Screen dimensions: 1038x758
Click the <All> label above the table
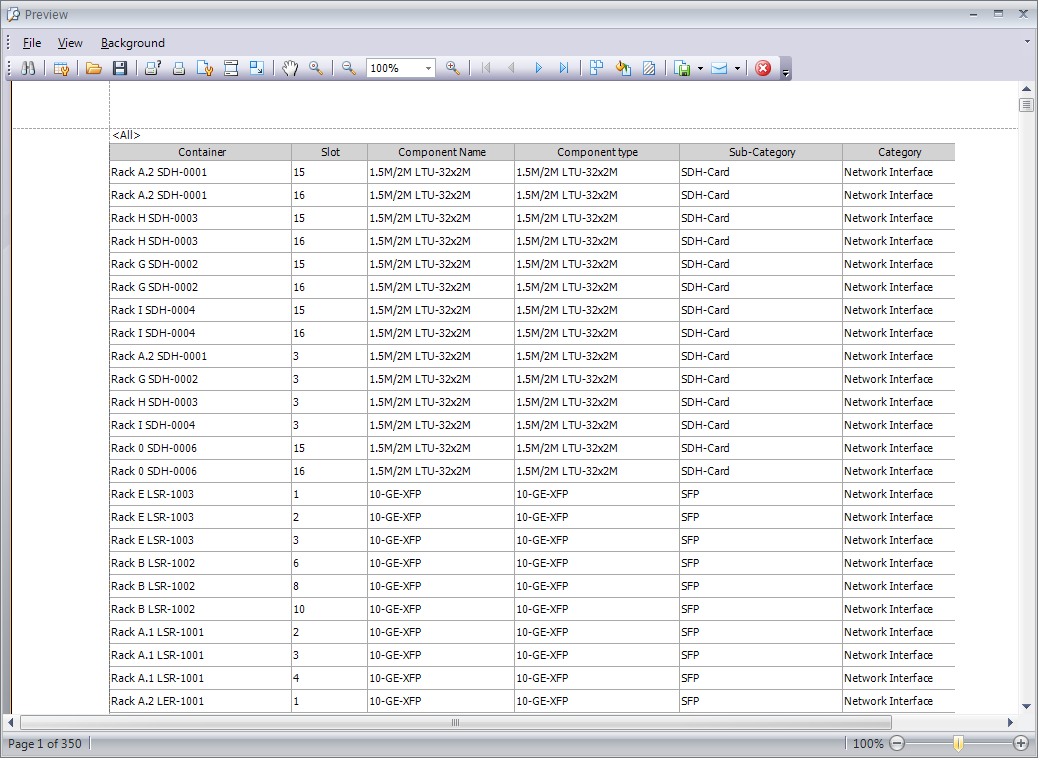tap(126, 135)
